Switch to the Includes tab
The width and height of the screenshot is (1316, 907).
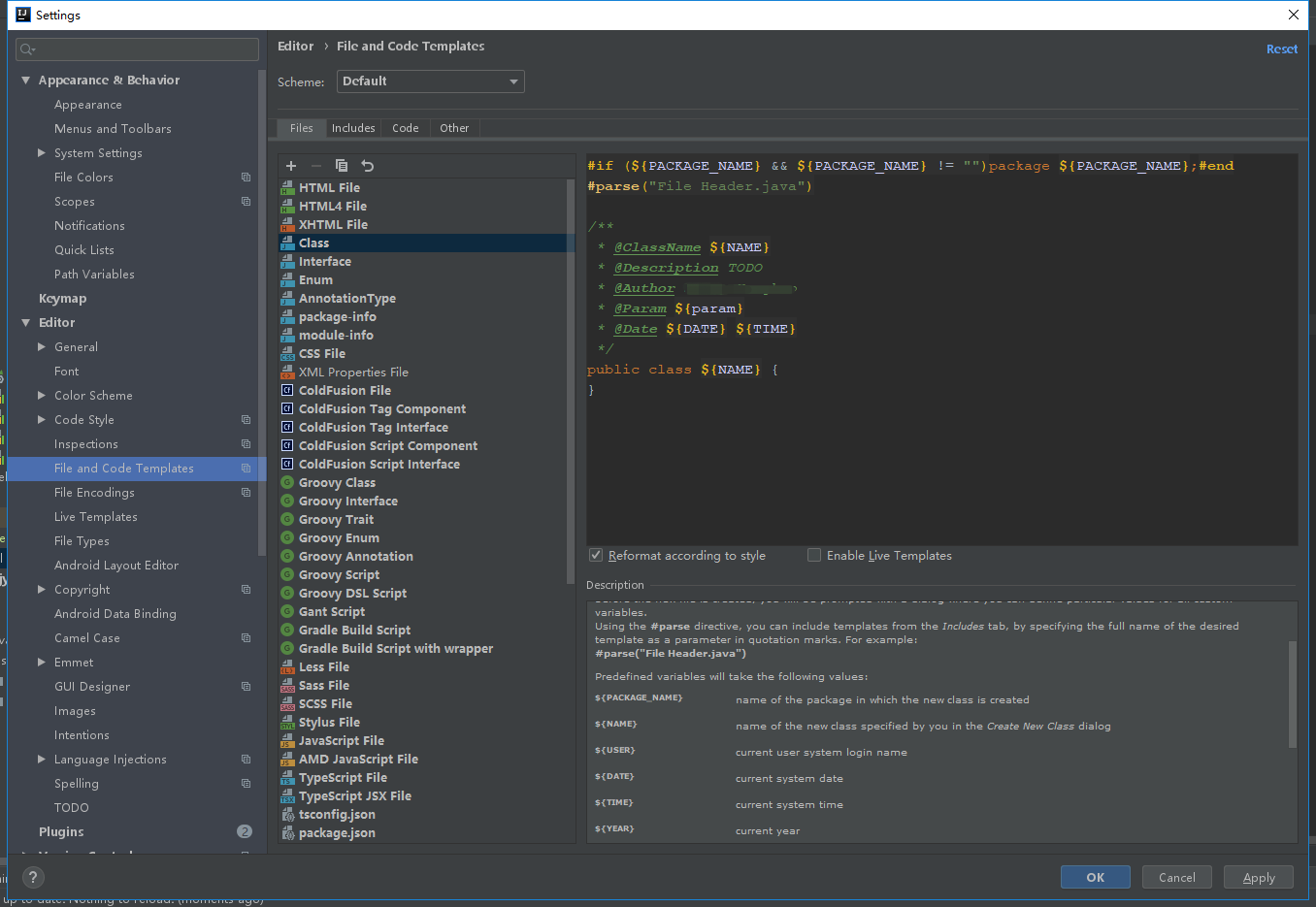(x=353, y=128)
